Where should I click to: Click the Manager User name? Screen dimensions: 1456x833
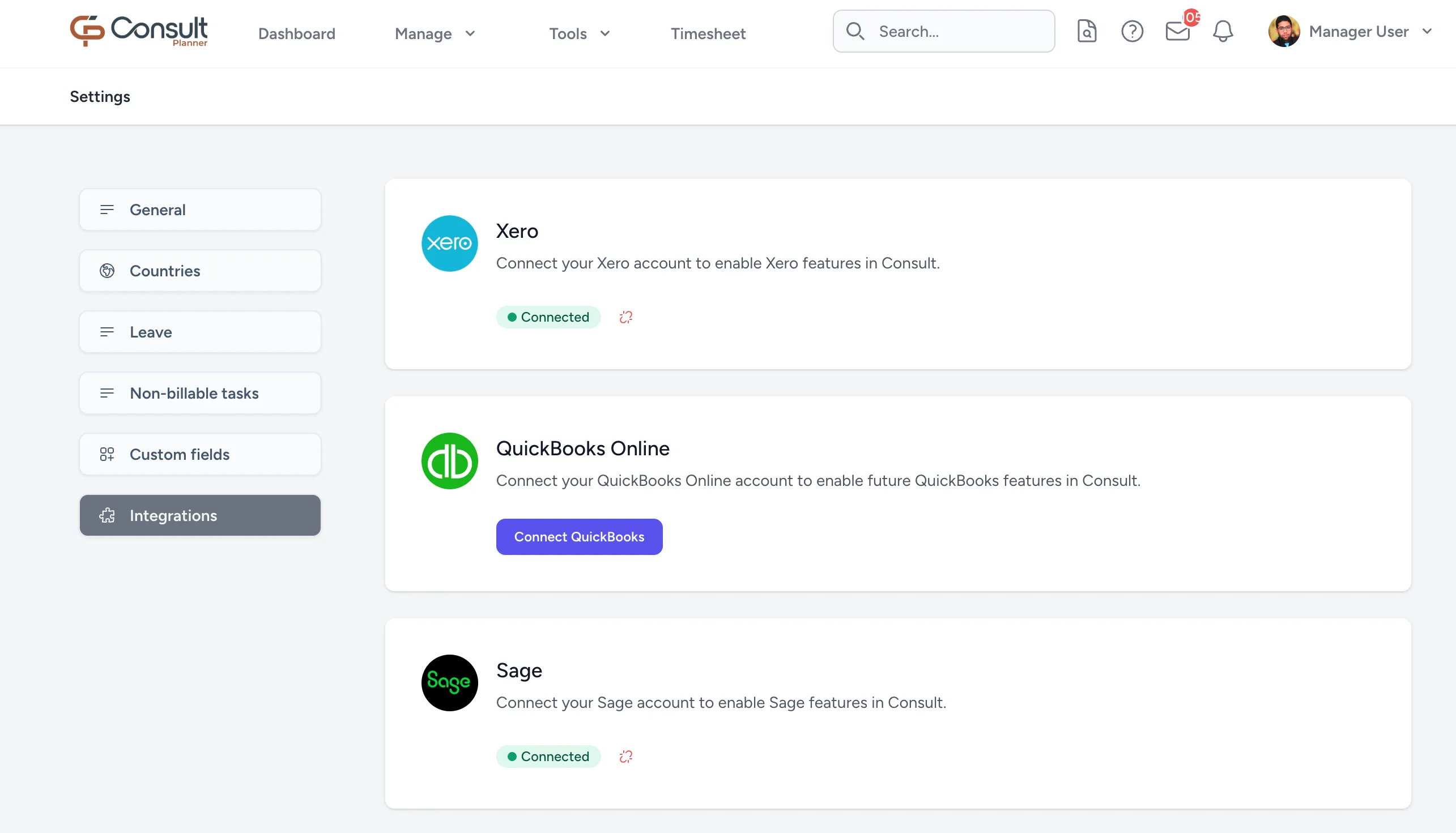coord(1359,32)
